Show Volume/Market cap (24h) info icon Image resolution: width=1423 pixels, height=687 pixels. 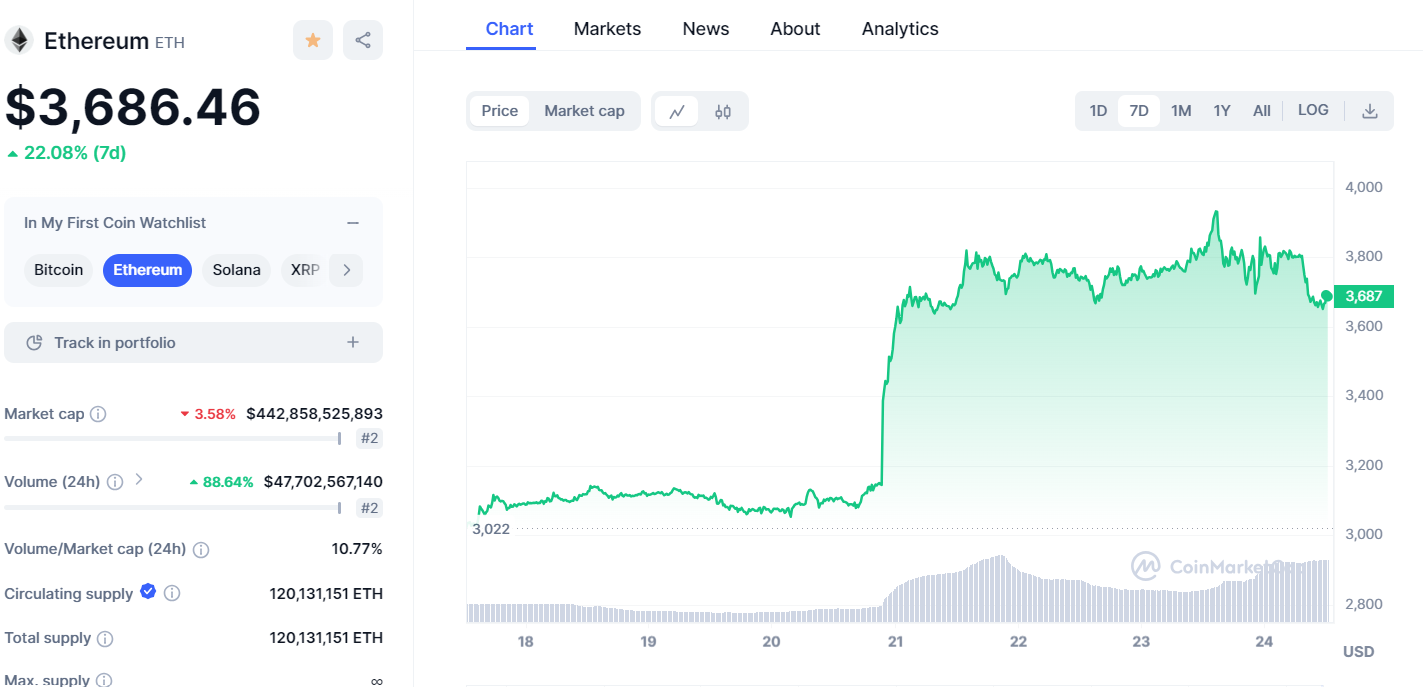[x=201, y=550]
